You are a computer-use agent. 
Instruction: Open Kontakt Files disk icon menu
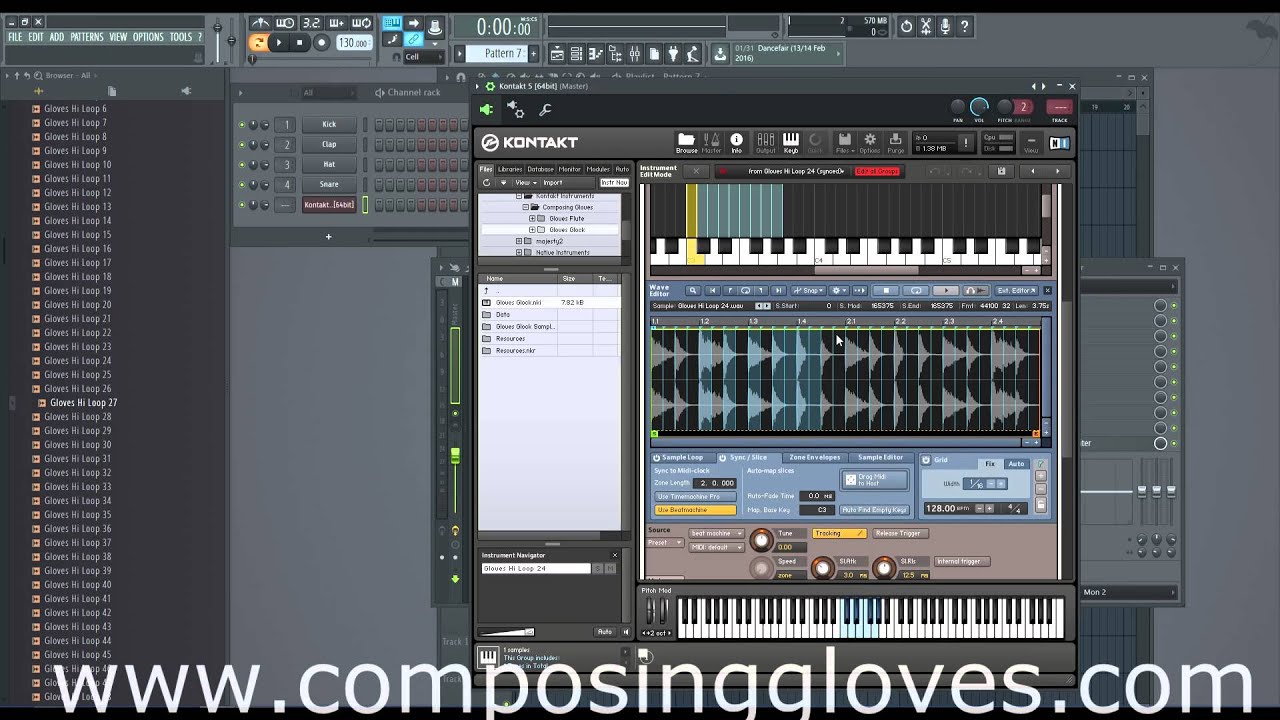(844, 141)
